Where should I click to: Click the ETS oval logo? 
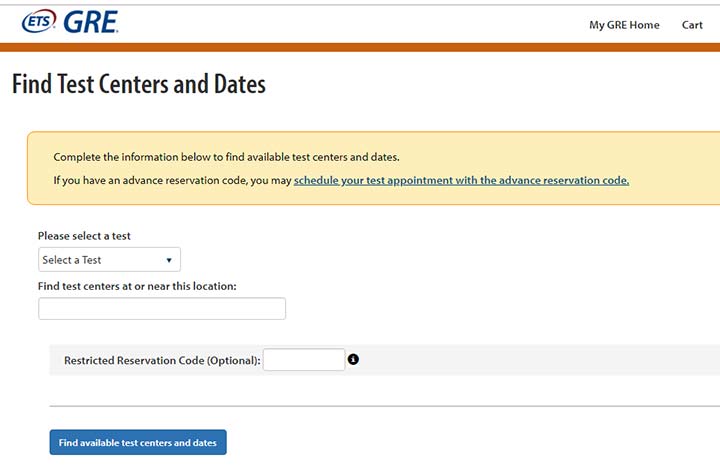pyautogui.click(x=39, y=21)
